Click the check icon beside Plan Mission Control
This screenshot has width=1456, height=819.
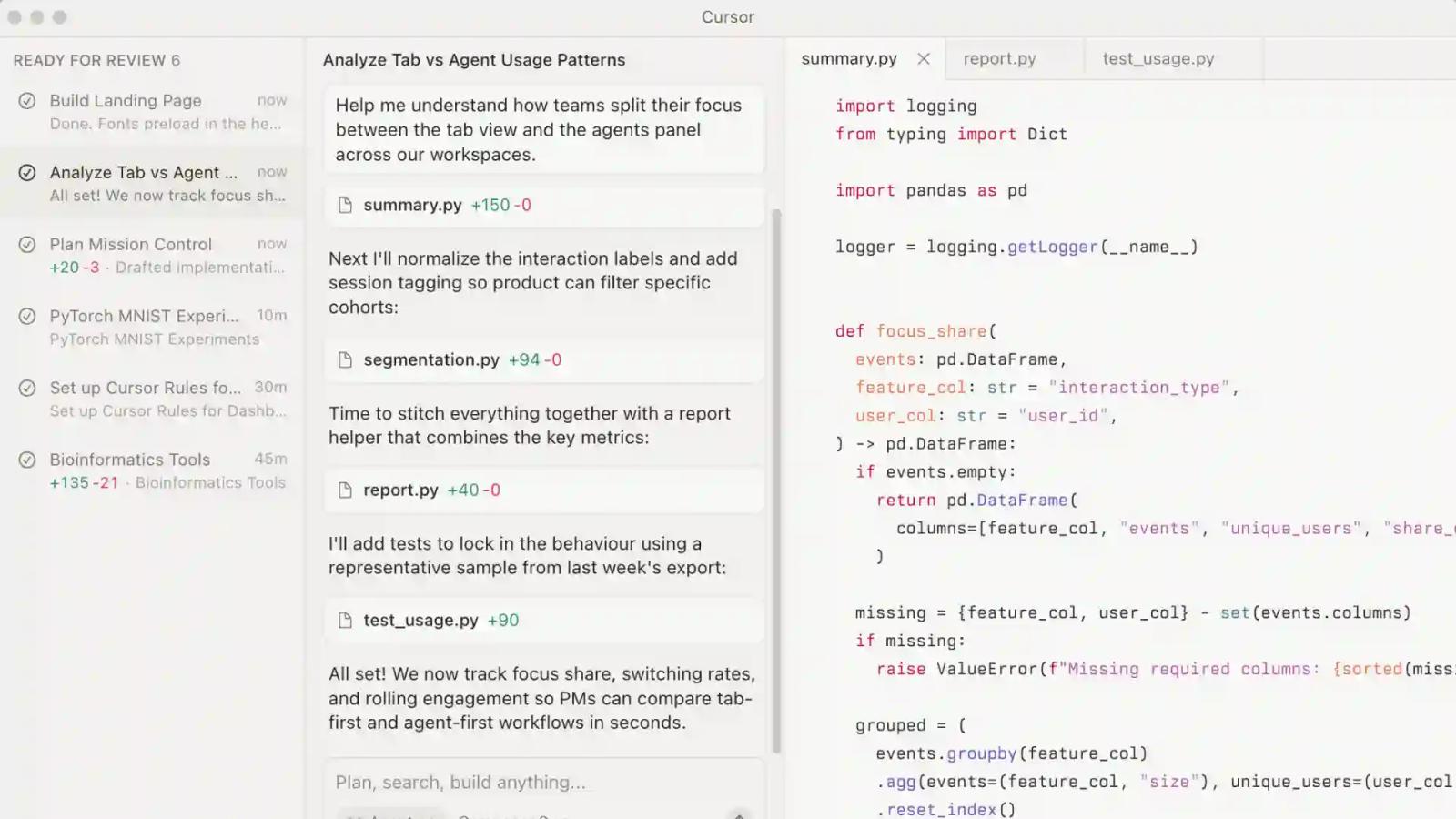[x=27, y=245]
